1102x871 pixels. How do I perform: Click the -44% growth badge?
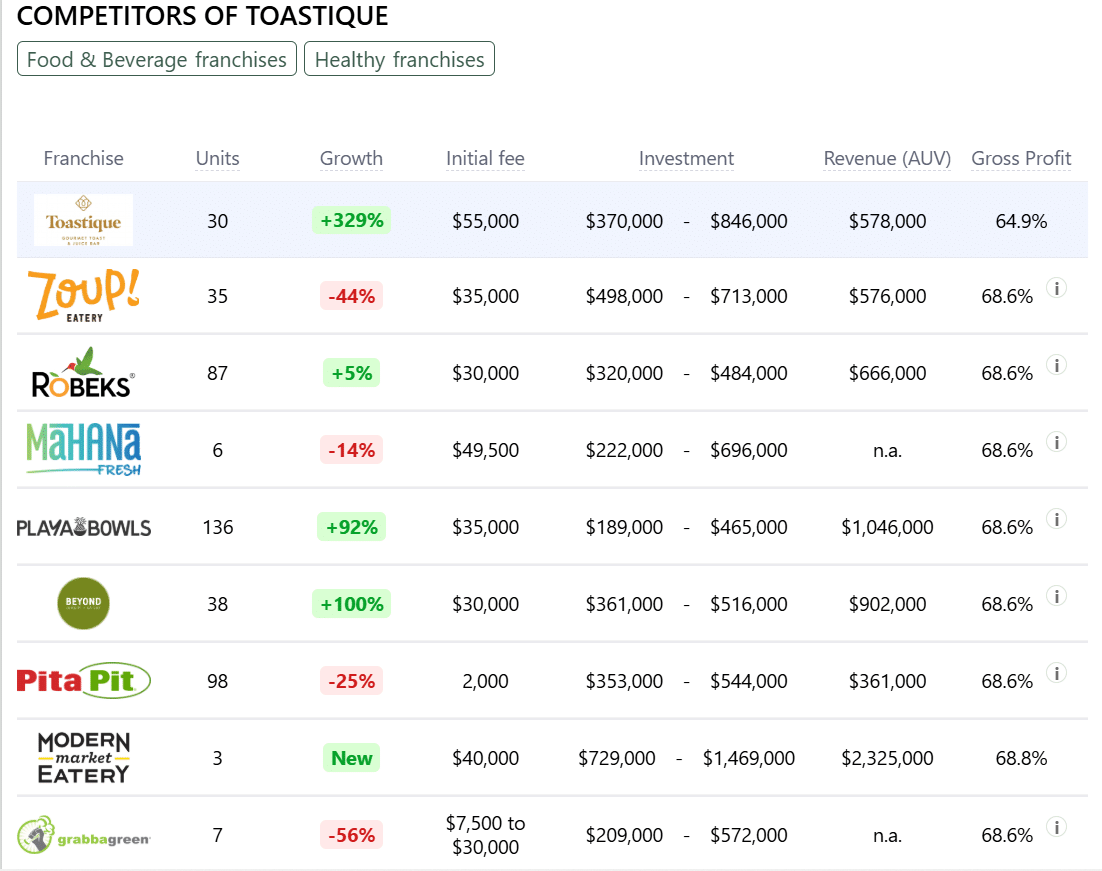point(351,296)
